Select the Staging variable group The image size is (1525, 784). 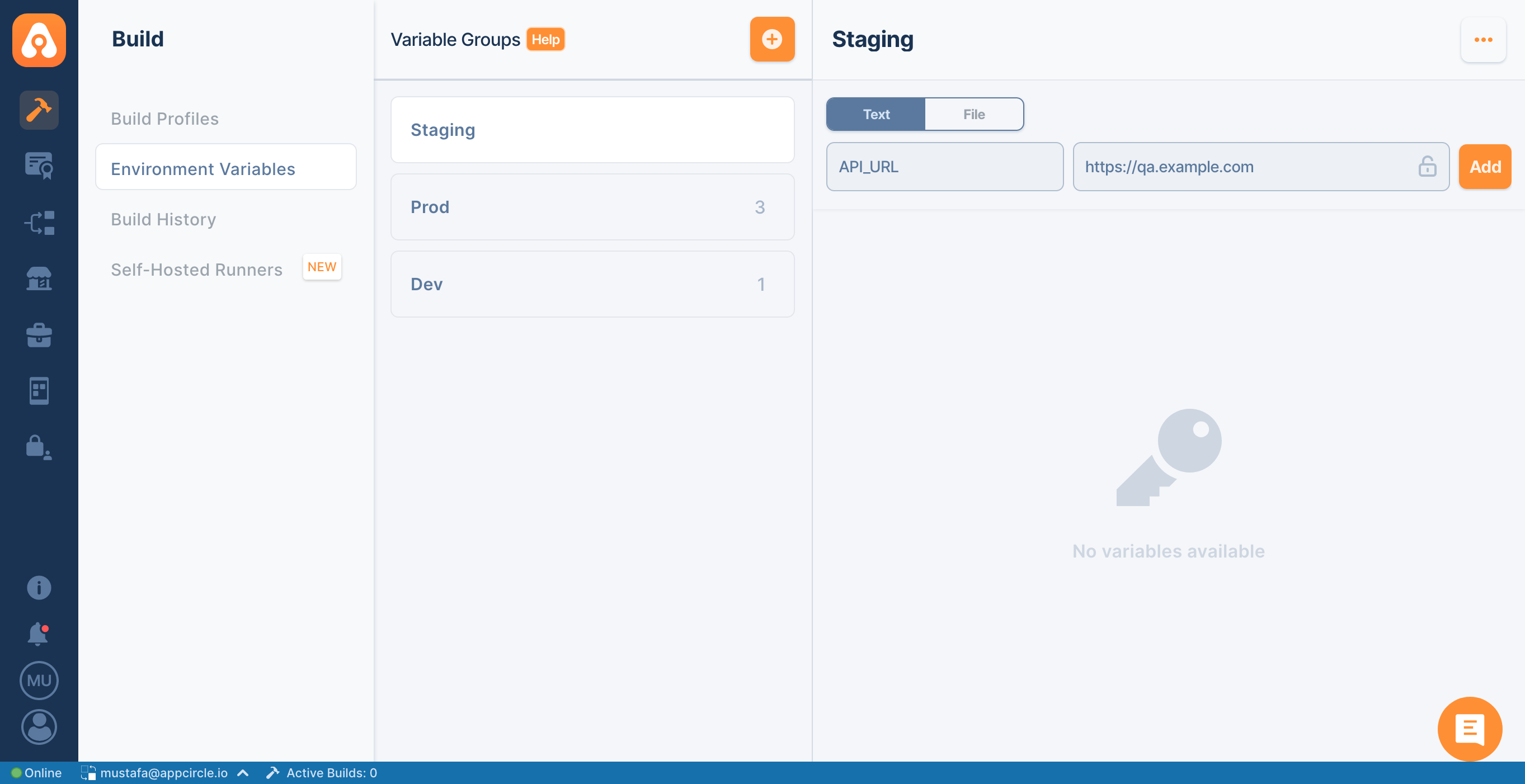click(592, 130)
